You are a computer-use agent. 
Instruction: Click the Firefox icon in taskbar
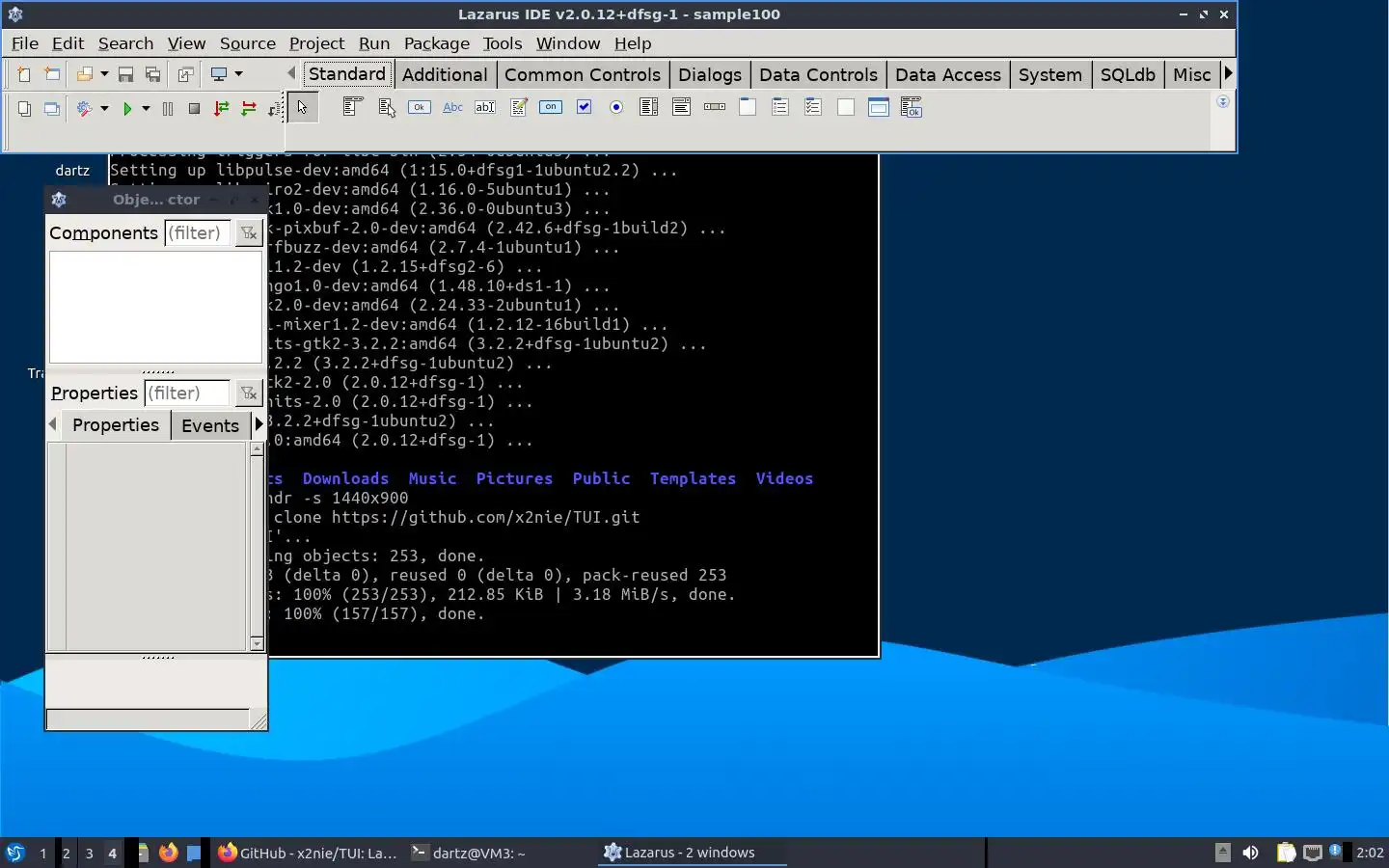pos(169,853)
